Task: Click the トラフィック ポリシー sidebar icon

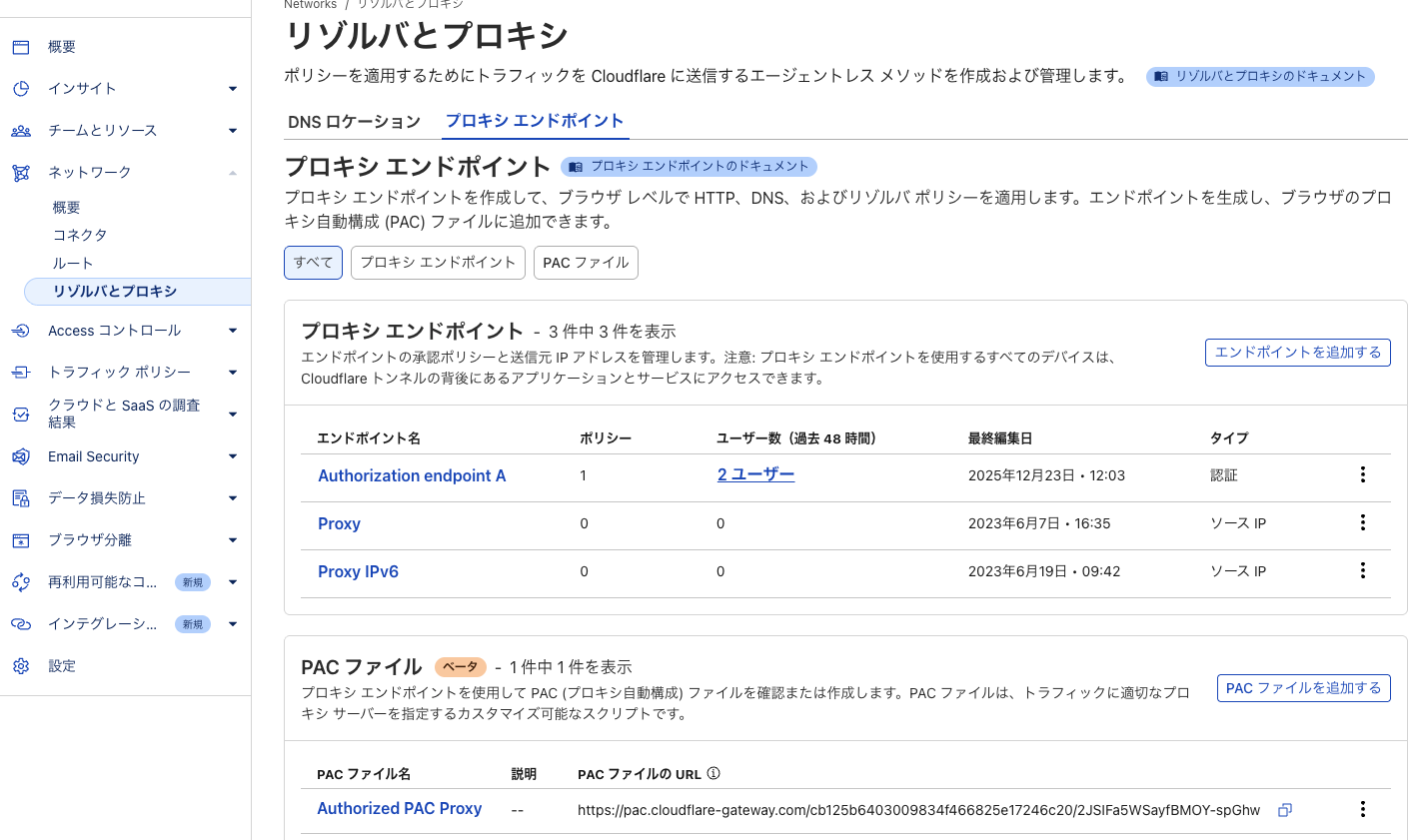Action: (21, 372)
